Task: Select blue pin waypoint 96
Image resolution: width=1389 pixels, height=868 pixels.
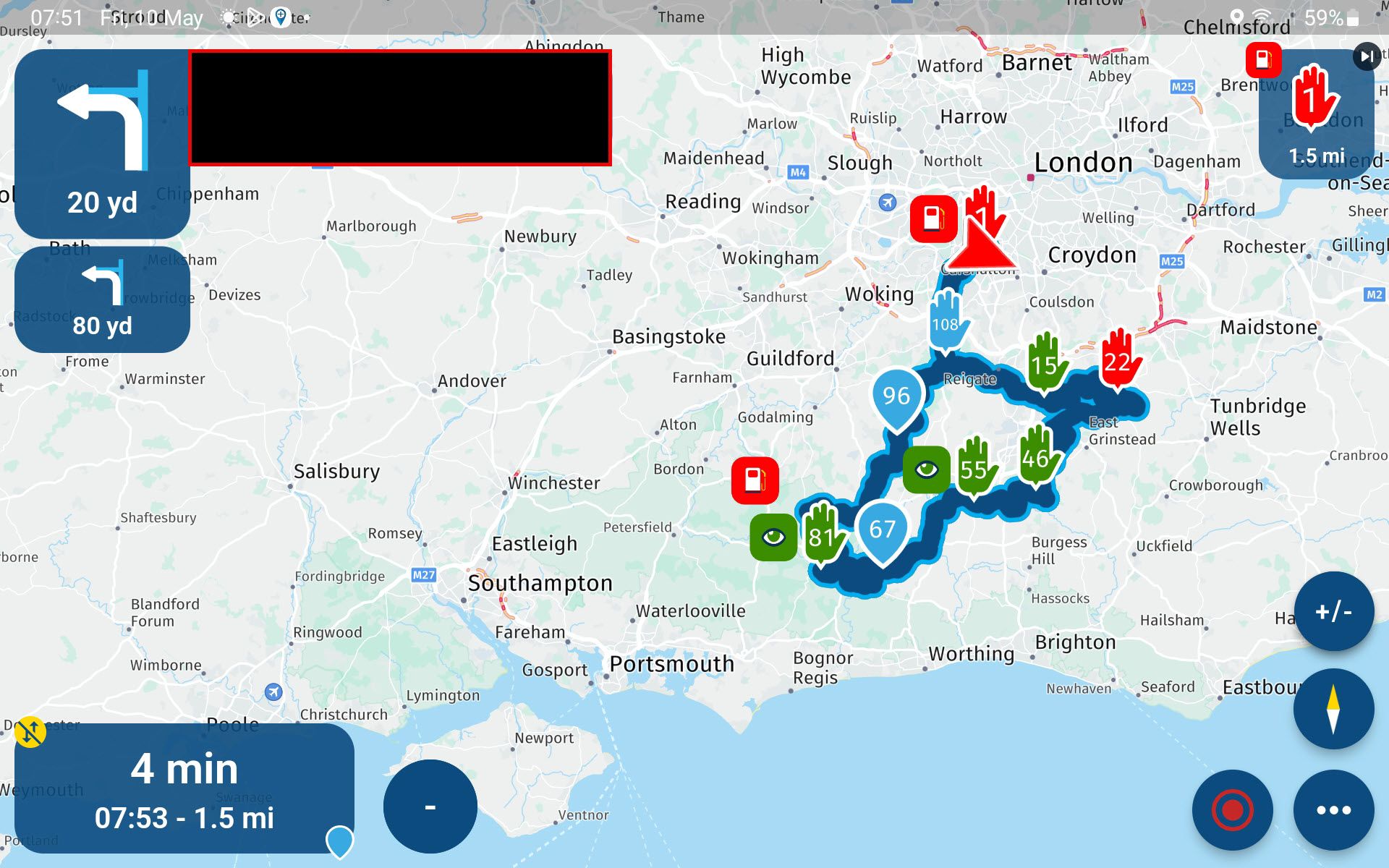Action: click(897, 399)
